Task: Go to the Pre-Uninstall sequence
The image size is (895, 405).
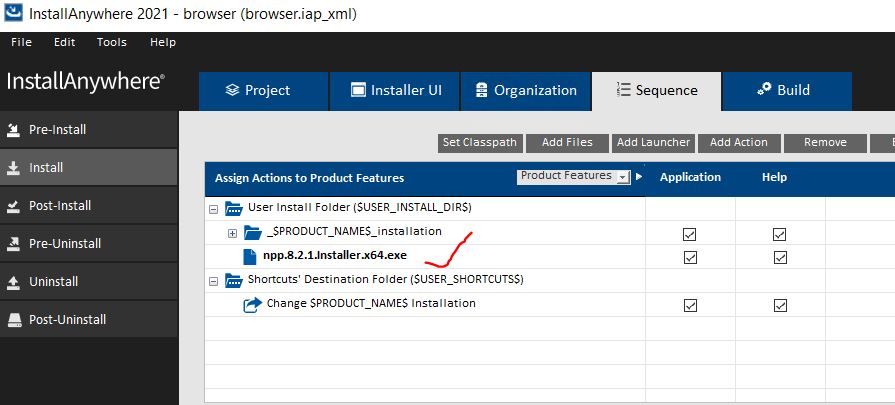Action: (x=88, y=244)
